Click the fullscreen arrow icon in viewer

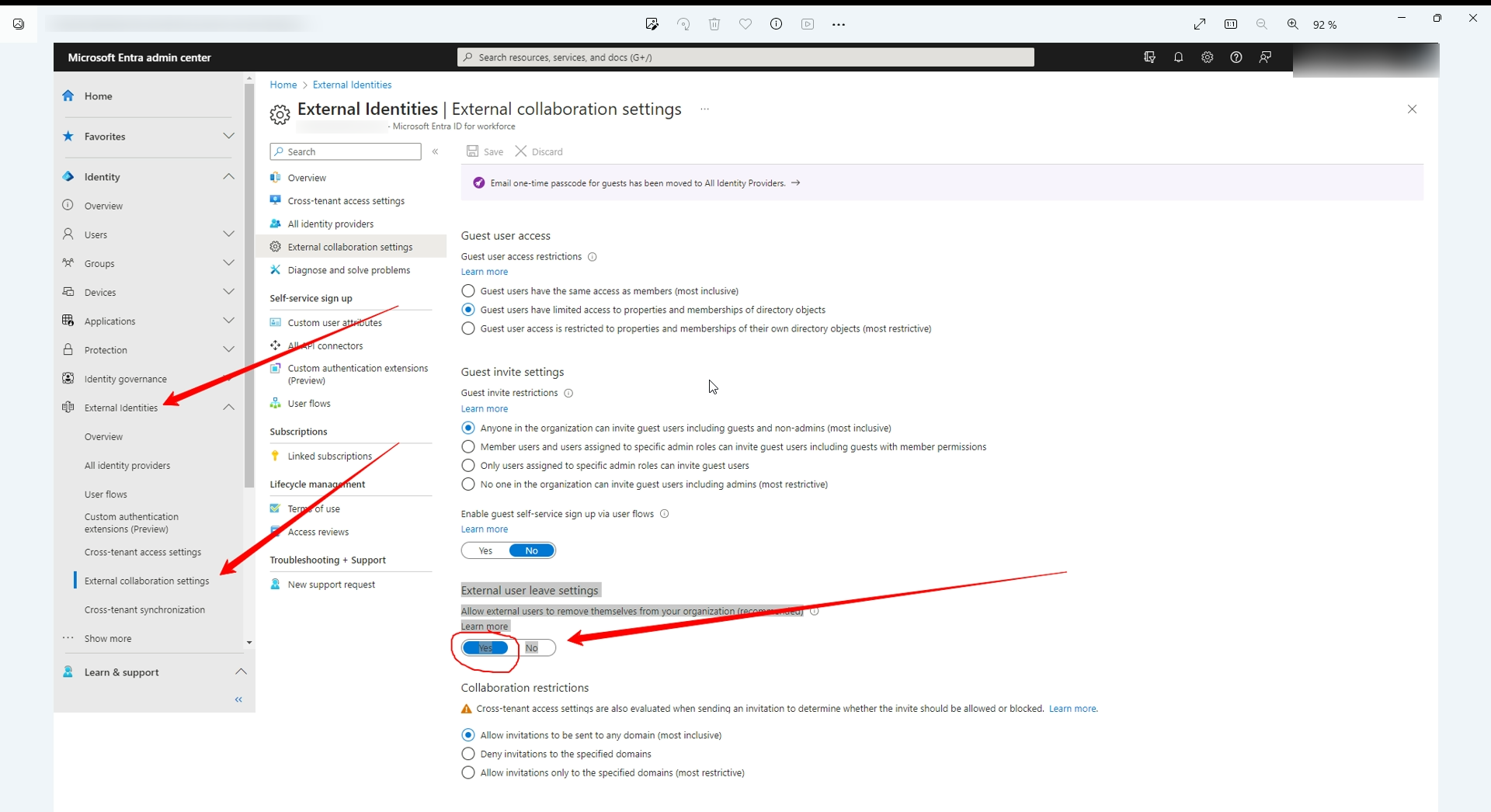(x=1200, y=24)
